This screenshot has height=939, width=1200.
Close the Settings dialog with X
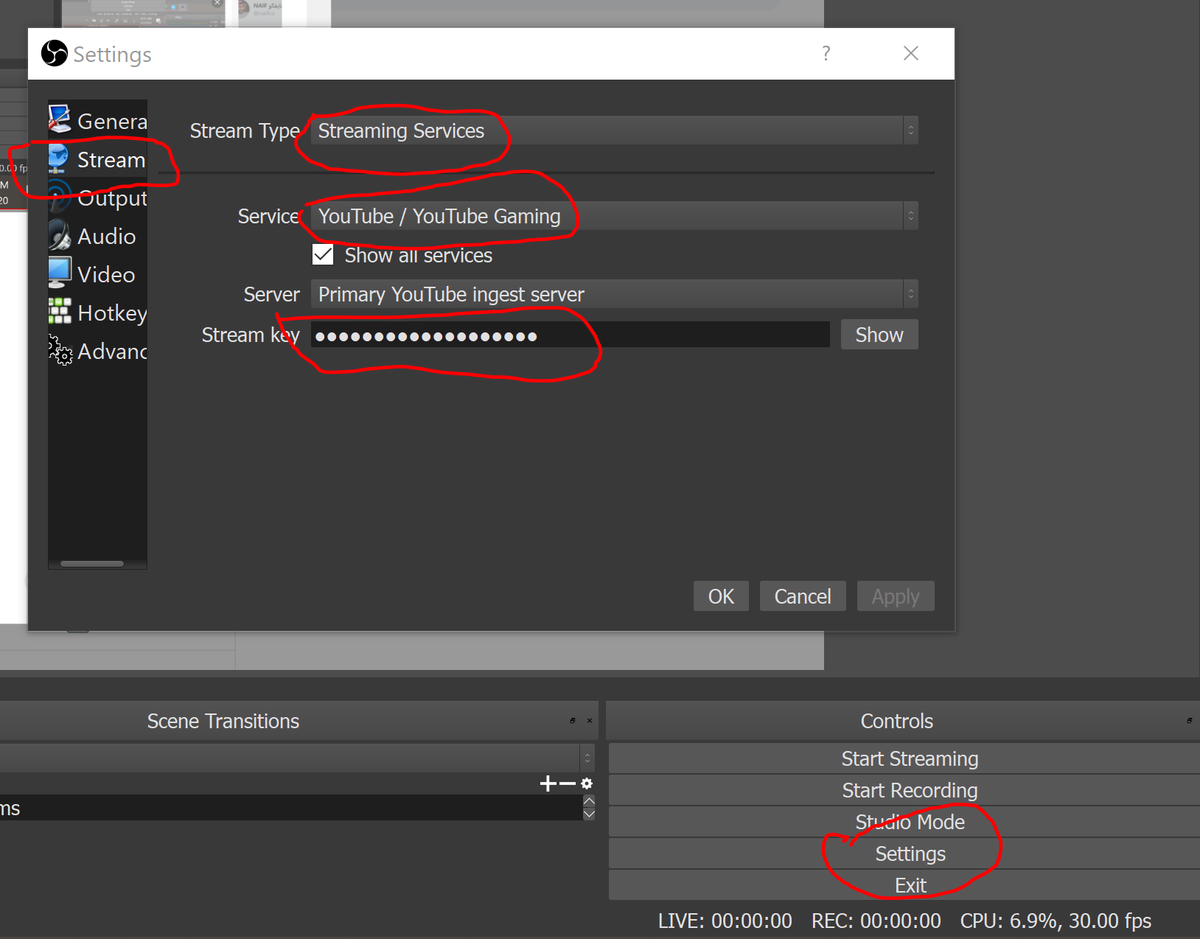pos(911,54)
